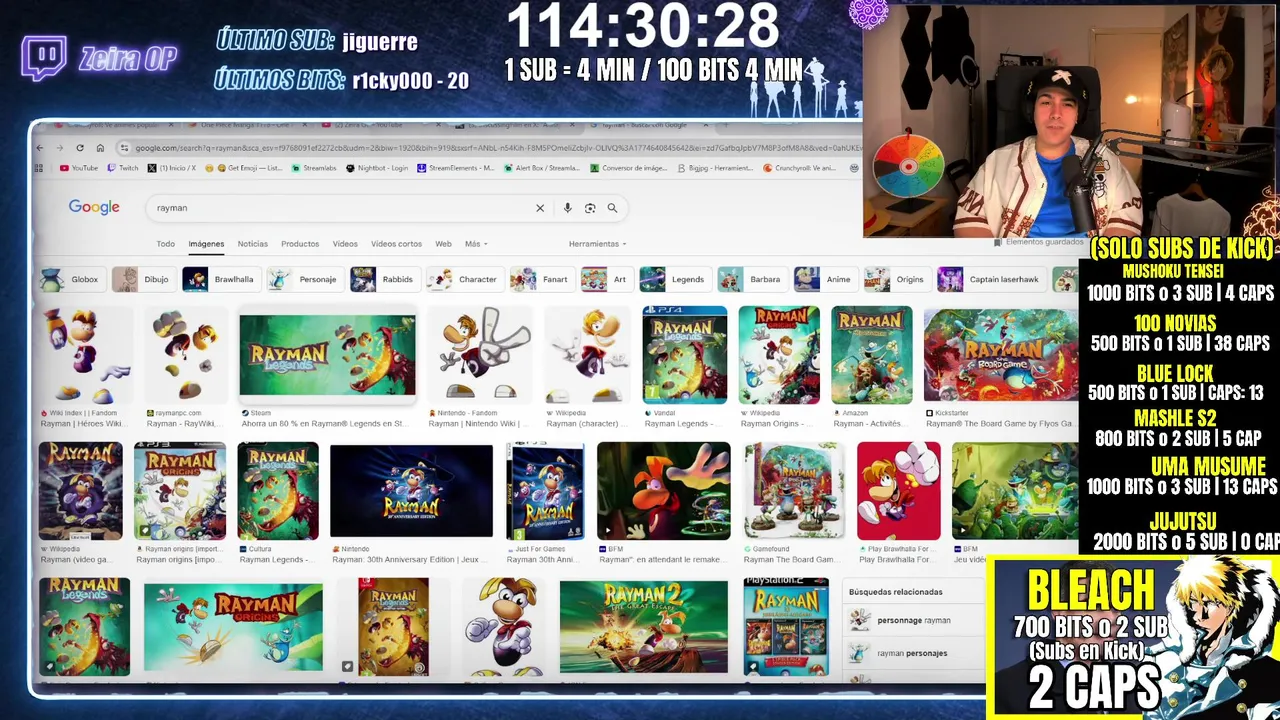Open the Nightbot Login bookmark
The width and height of the screenshot is (1280, 720).
pyautogui.click(x=377, y=168)
